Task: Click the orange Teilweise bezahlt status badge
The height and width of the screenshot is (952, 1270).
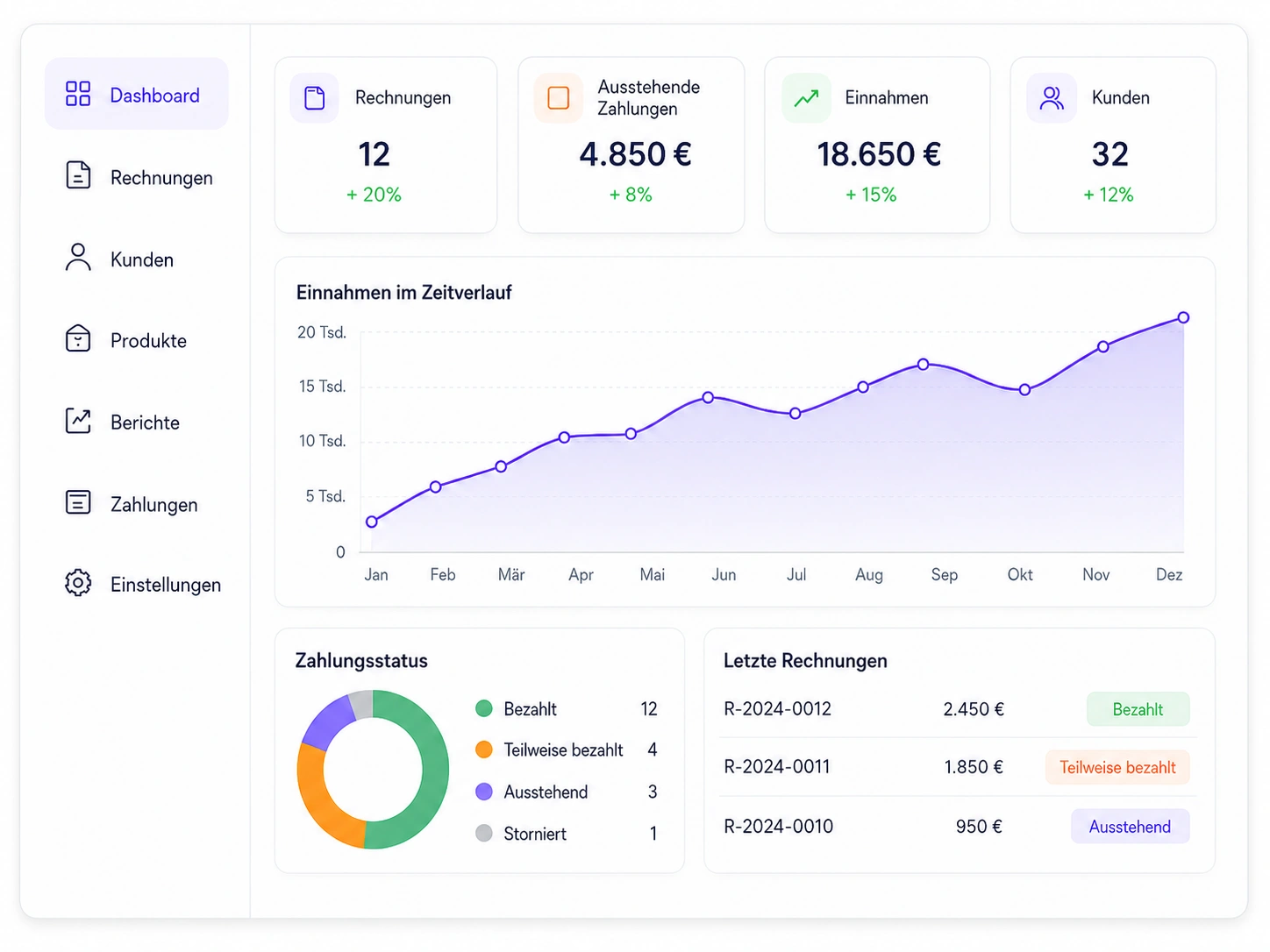Action: tap(1117, 767)
